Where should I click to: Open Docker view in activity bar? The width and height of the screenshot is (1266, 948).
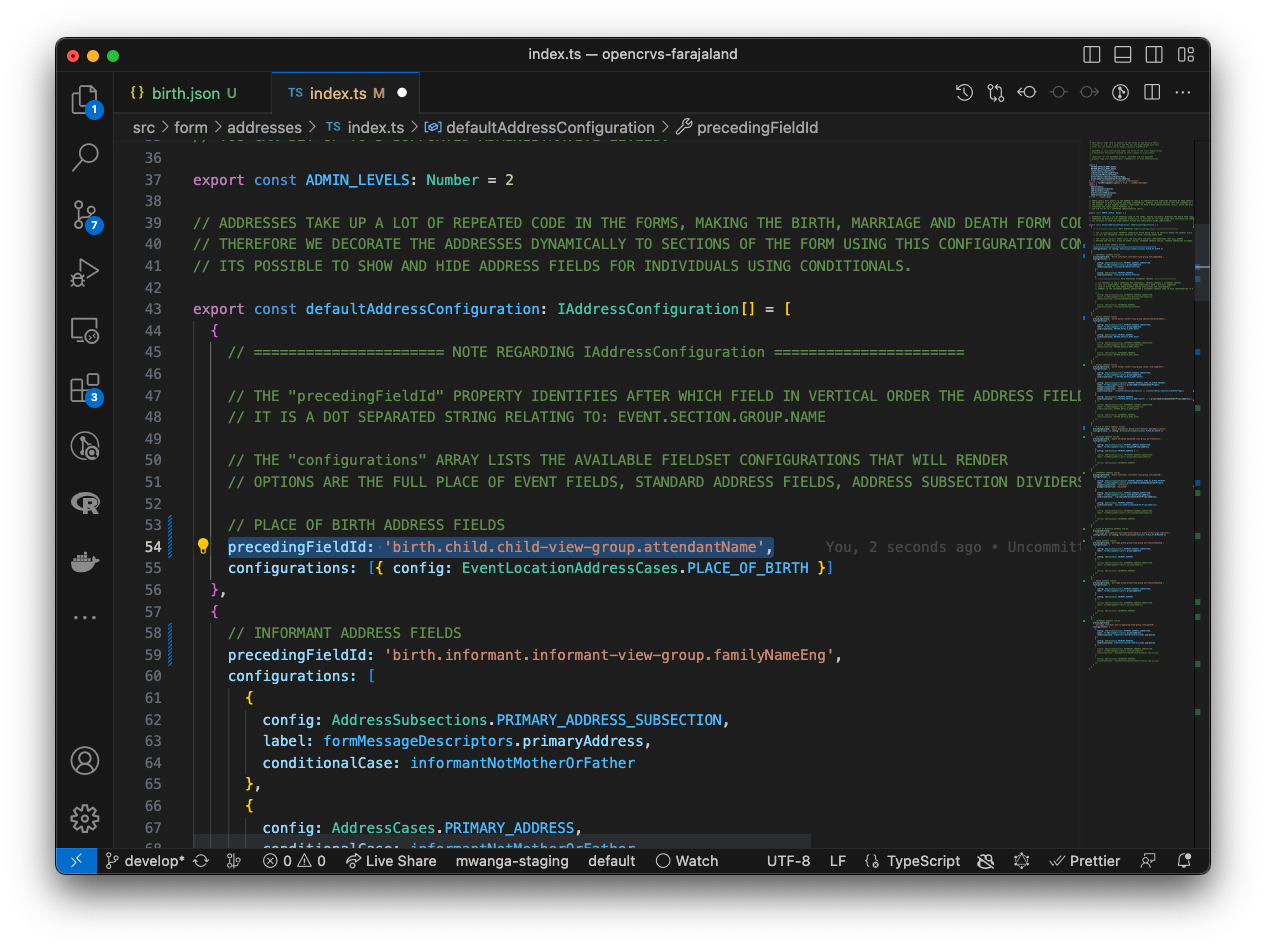tap(85, 561)
